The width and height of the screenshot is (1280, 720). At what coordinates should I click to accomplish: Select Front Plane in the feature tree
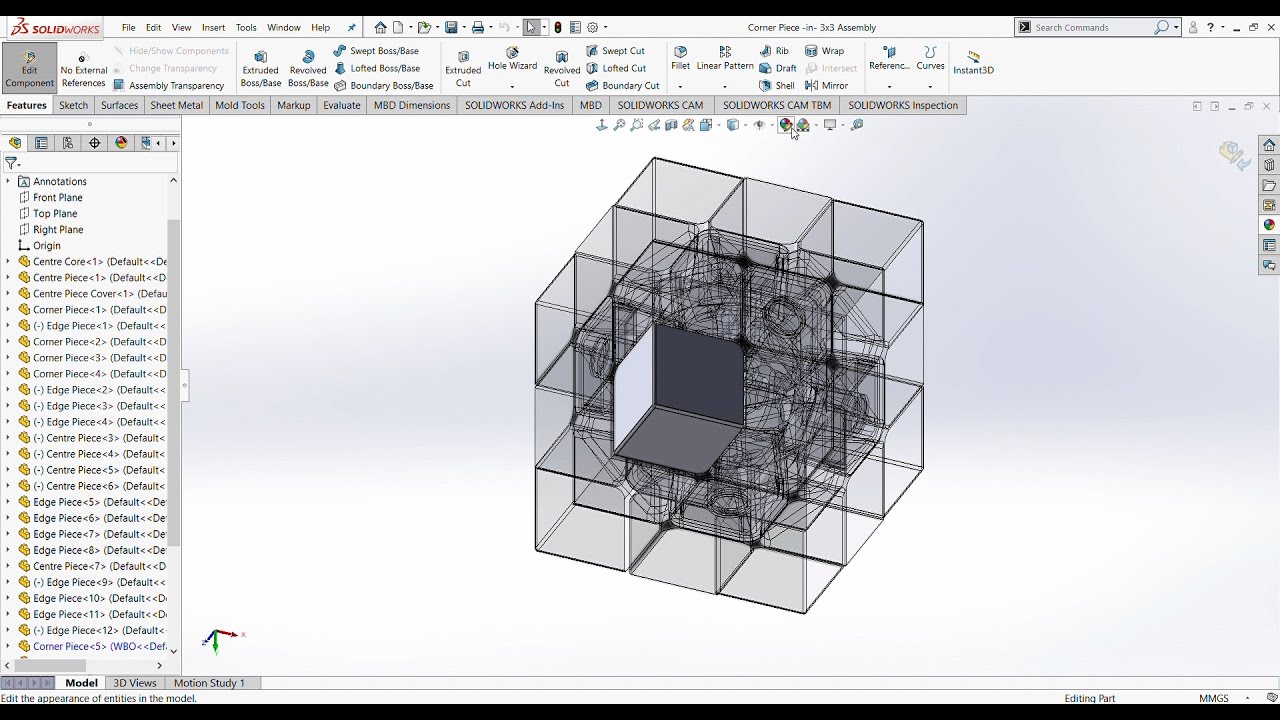click(x=57, y=198)
